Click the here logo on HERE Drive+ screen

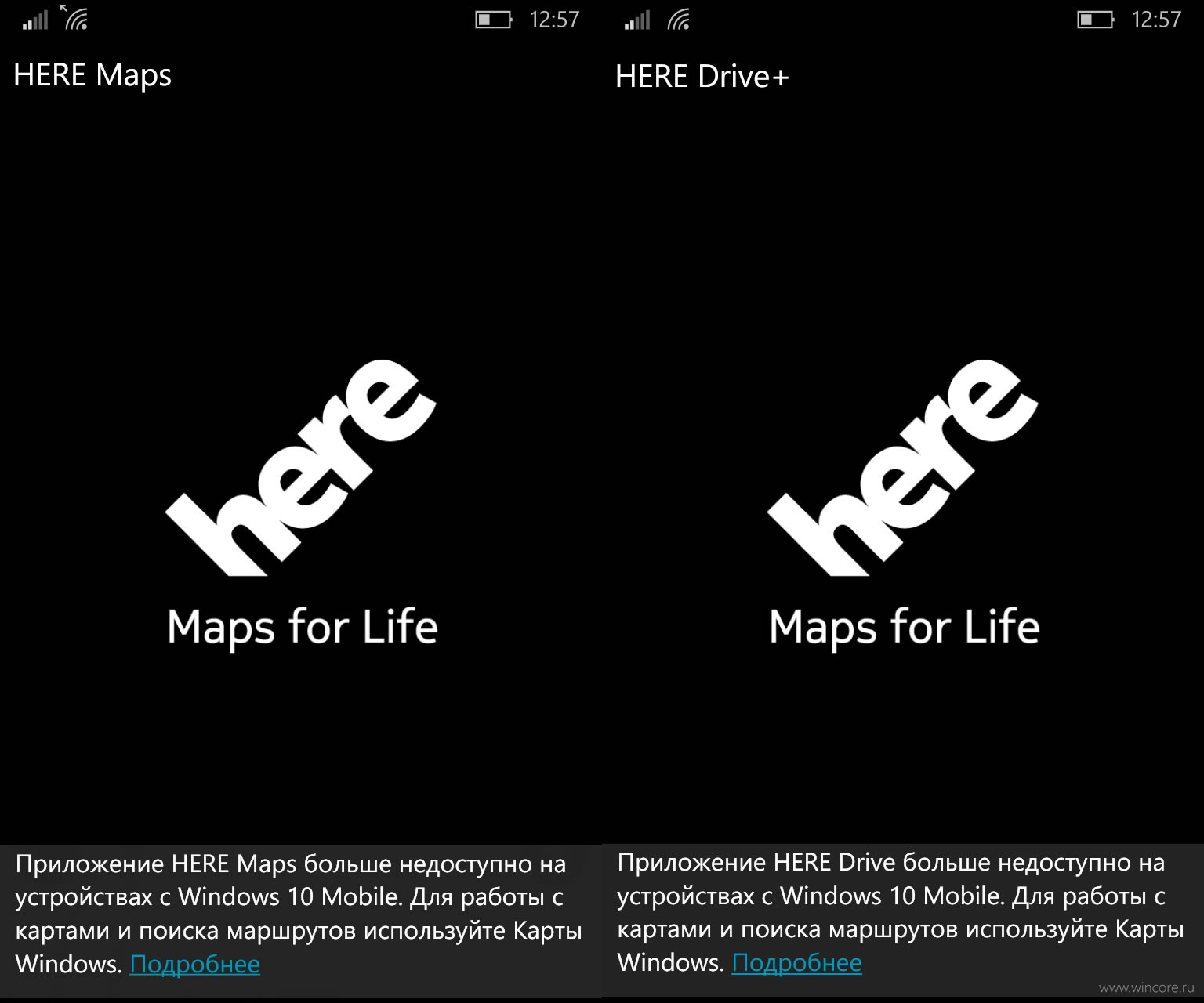pos(903,468)
